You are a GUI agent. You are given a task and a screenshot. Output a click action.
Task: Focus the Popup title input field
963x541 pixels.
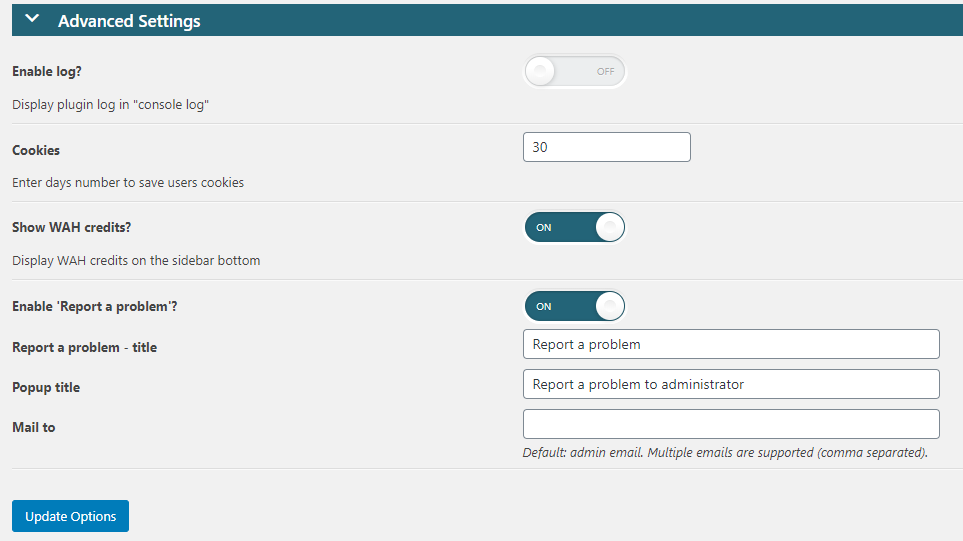731,384
